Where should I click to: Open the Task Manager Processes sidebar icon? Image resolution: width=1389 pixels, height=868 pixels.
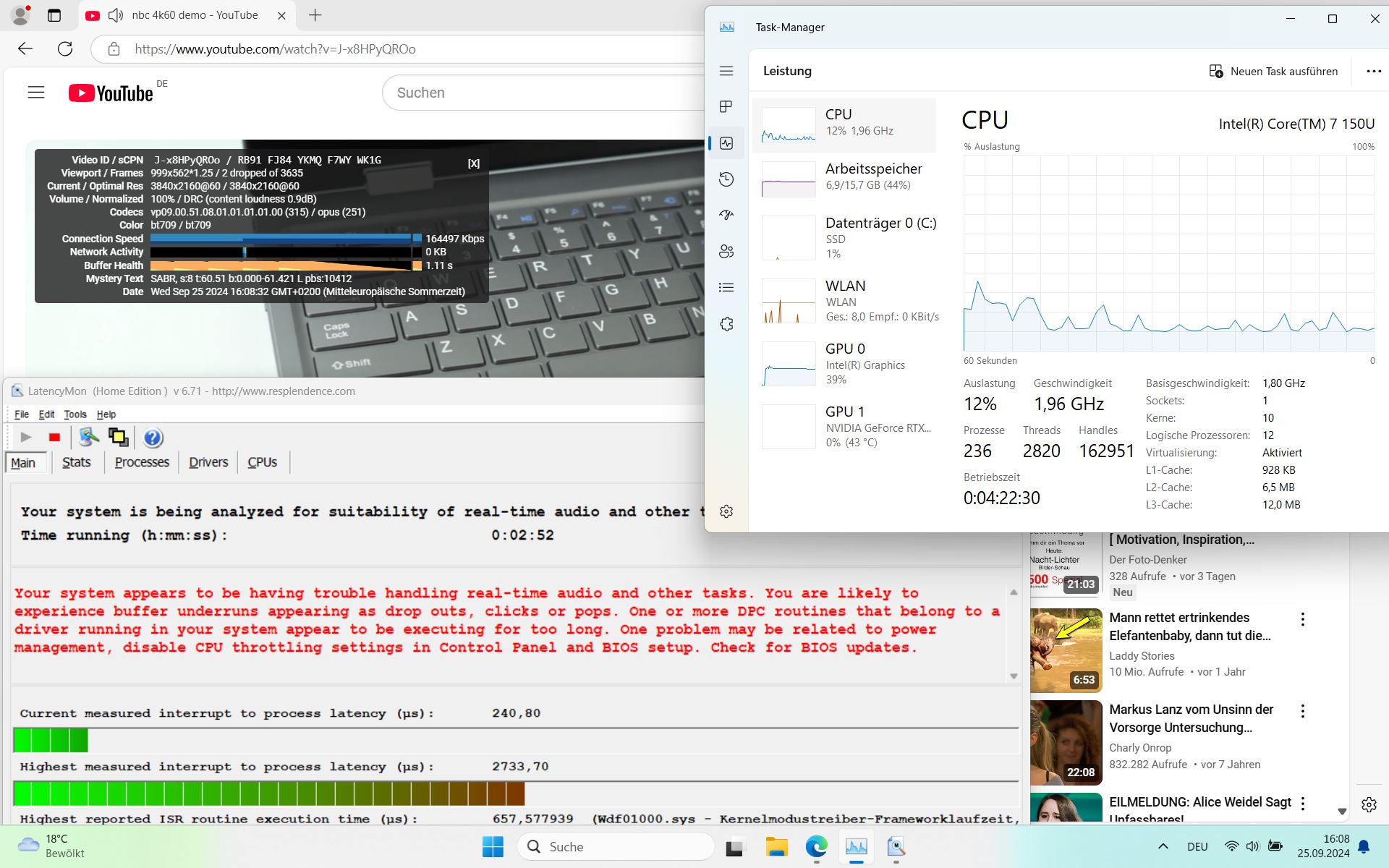click(x=726, y=107)
